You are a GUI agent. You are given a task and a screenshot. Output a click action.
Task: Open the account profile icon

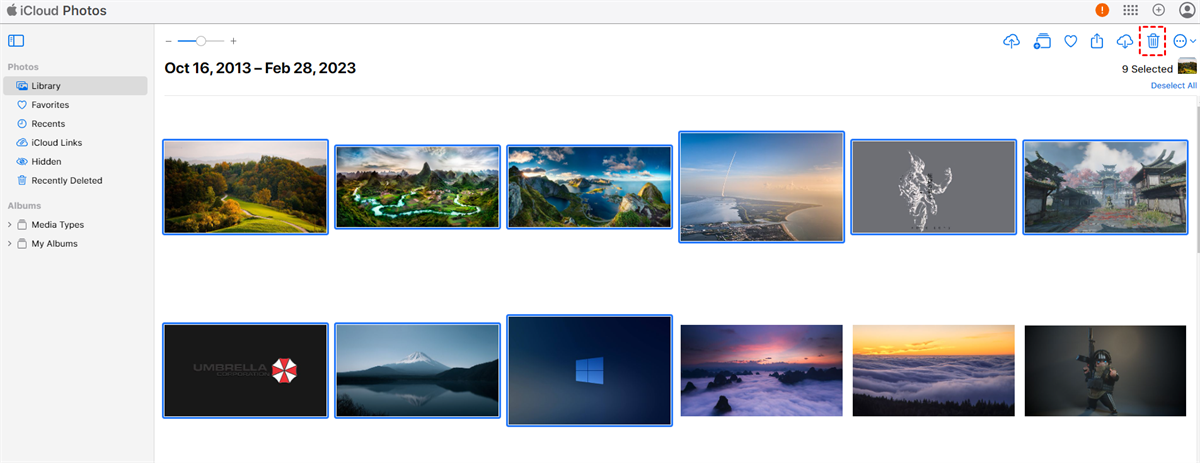1187,10
